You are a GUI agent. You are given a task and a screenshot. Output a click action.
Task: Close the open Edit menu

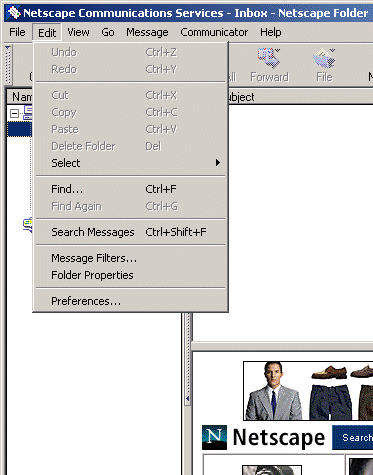tap(47, 33)
